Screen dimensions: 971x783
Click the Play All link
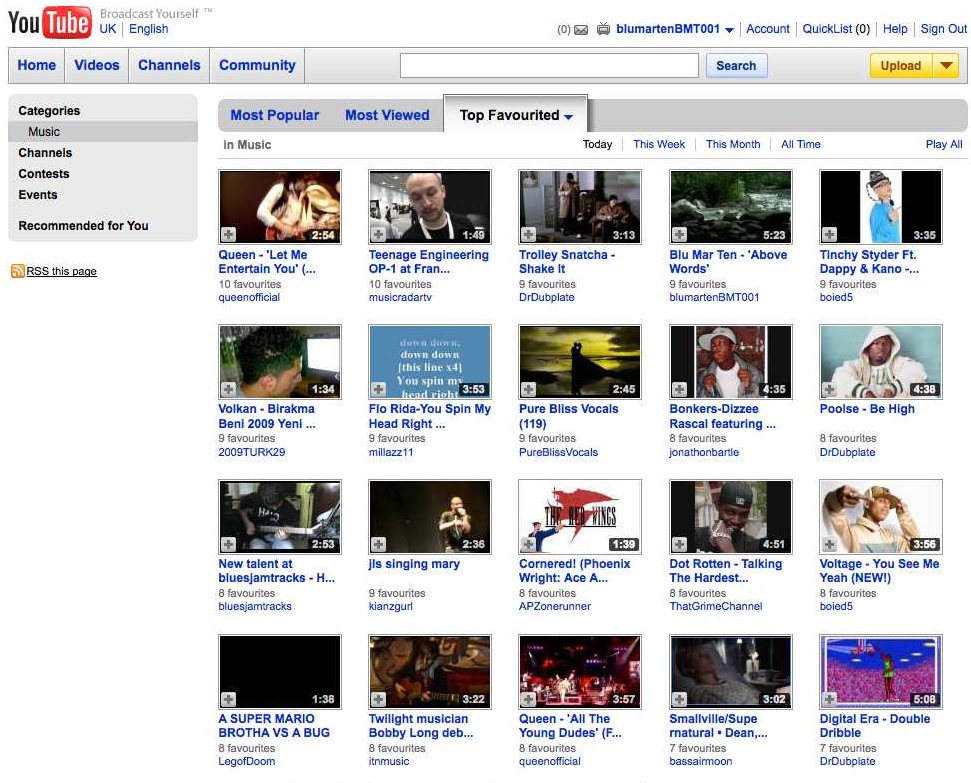coord(944,144)
